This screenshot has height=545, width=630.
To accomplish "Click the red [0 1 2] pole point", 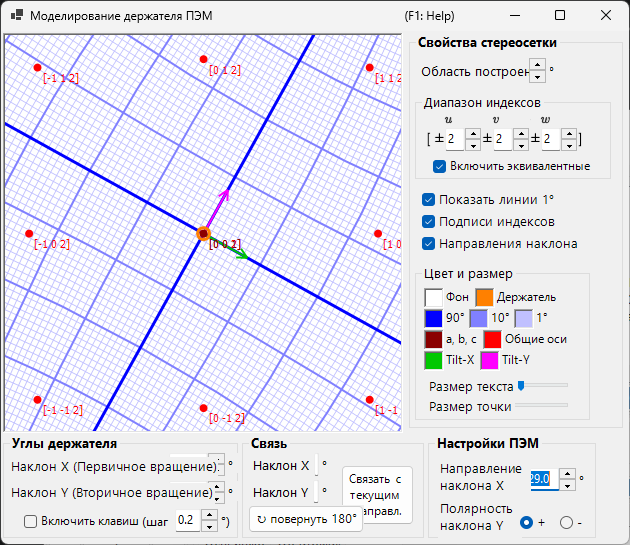I will point(203,59).
